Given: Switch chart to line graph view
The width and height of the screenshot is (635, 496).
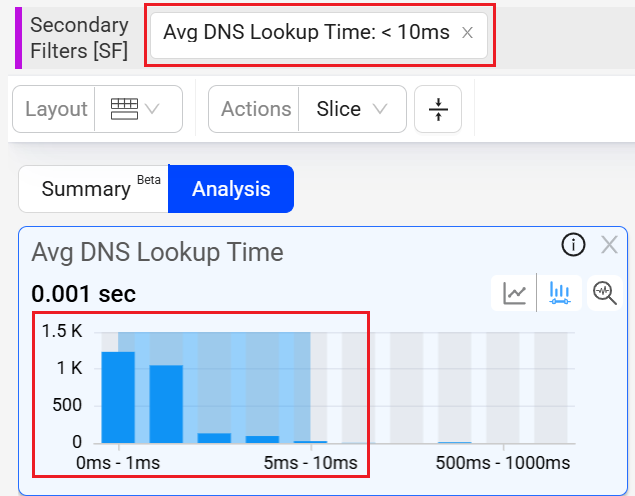Looking at the screenshot, I should [515, 293].
